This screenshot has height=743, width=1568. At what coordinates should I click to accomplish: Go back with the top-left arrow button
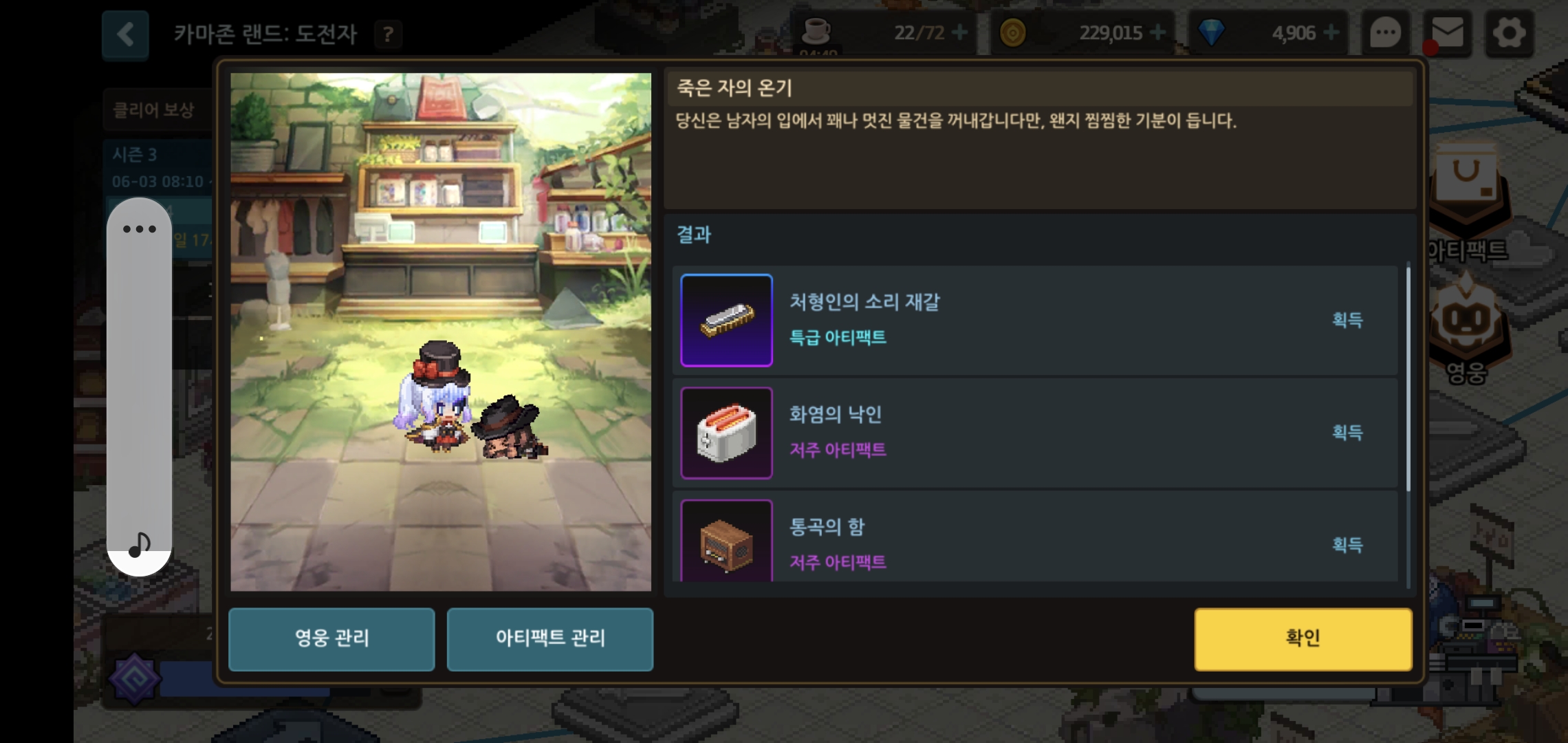(x=125, y=34)
